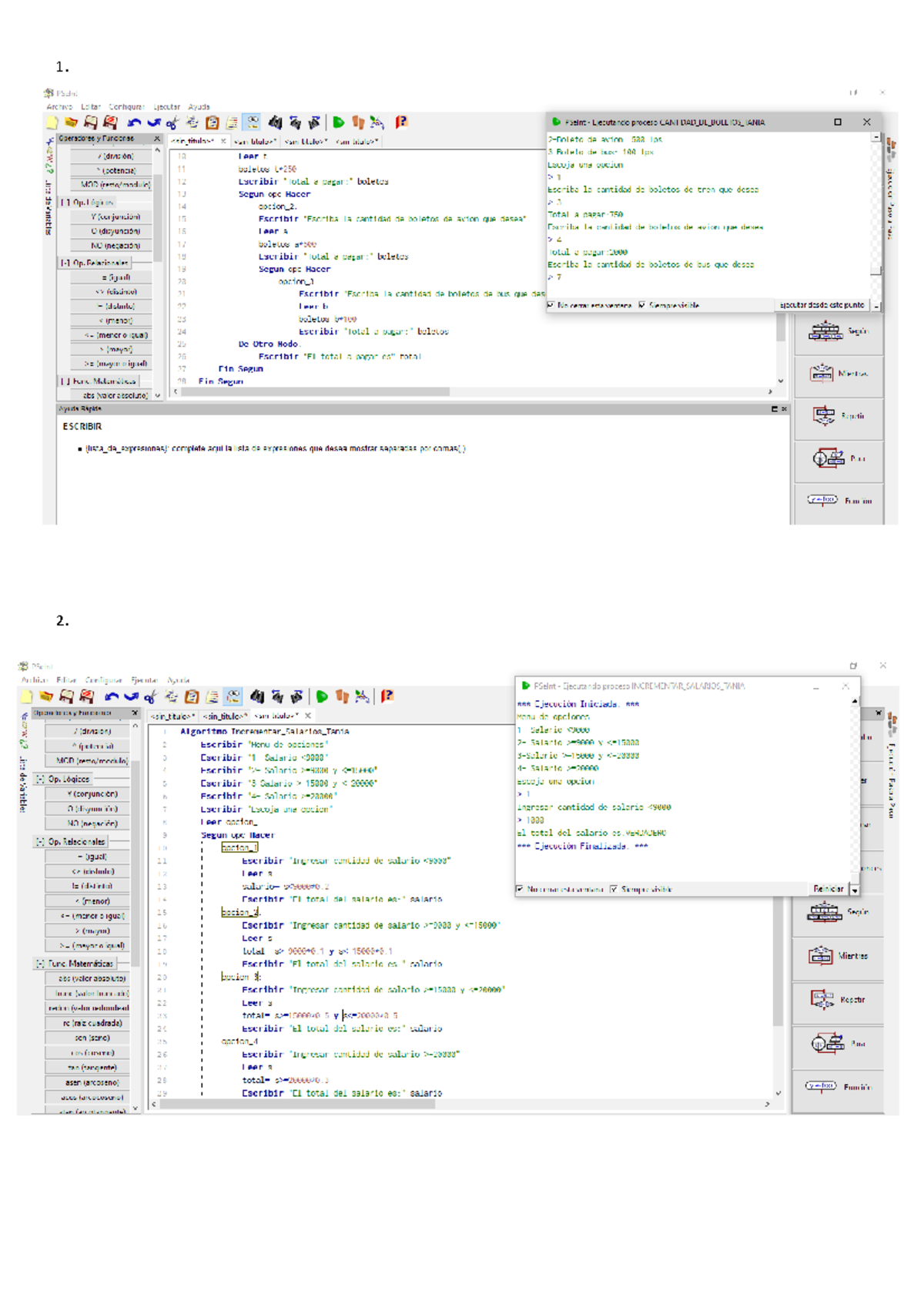The height and width of the screenshot is (1308, 924).
Task: Open the dropdown arrow beside Reiniciar
Action: (854, 890)
